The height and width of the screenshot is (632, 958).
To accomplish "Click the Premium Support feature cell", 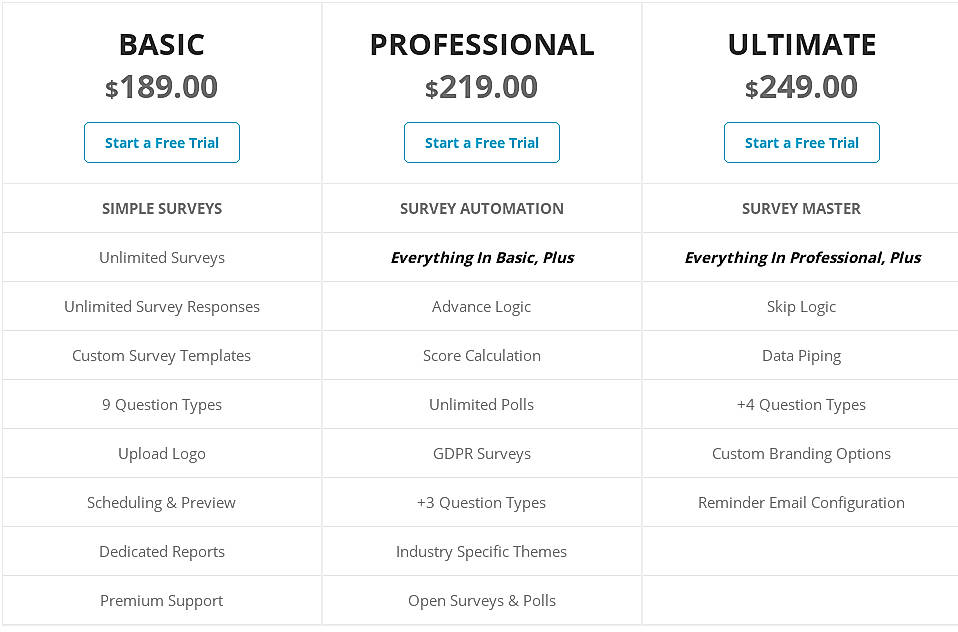I will [161, 600].
